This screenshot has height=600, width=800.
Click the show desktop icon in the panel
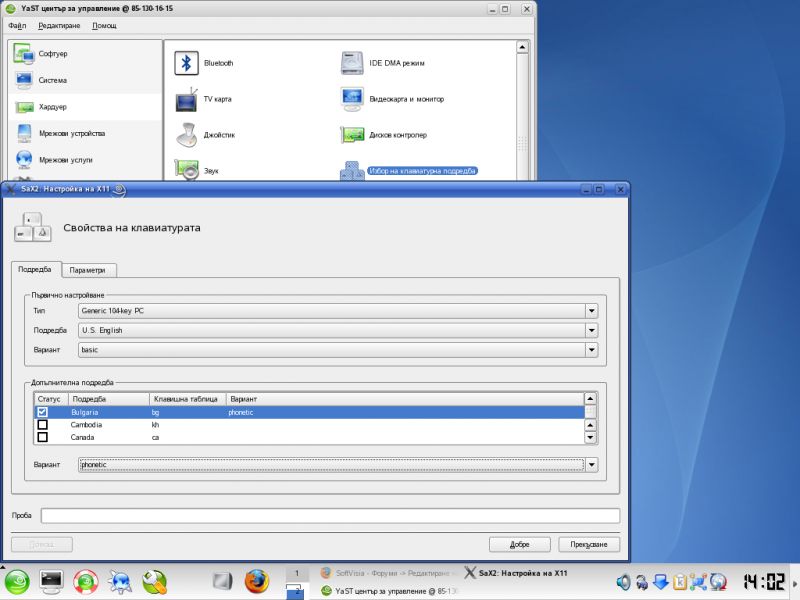(x=222, y=581)
